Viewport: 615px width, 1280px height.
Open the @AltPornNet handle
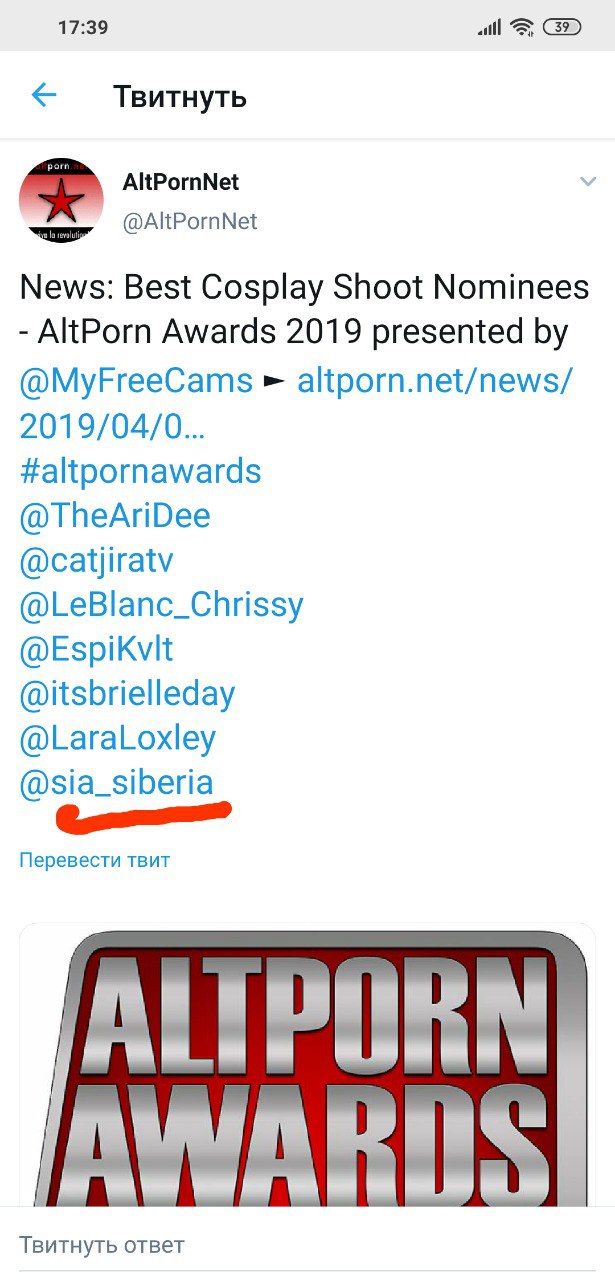190,222
